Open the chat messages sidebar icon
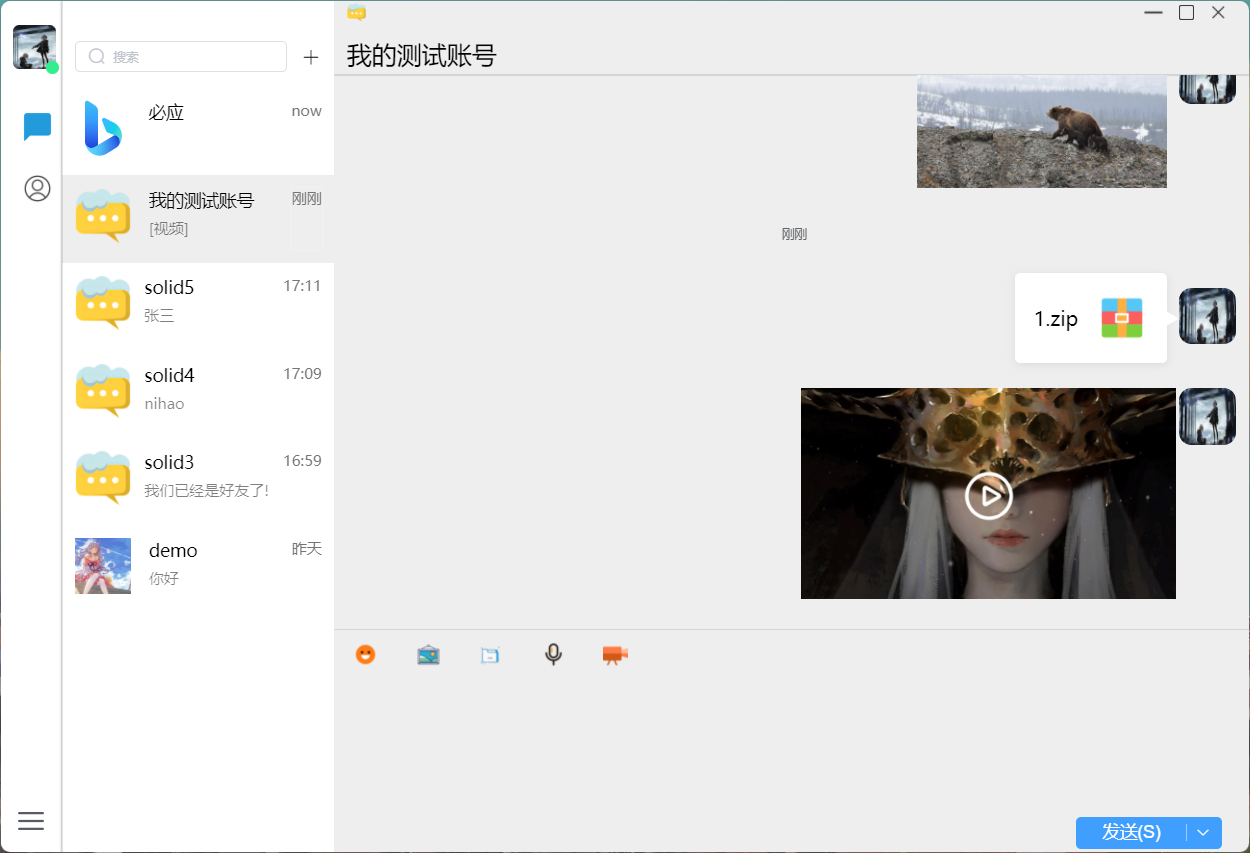The image size is (1250, 853). pyautogui.click(x=37, y=127)
